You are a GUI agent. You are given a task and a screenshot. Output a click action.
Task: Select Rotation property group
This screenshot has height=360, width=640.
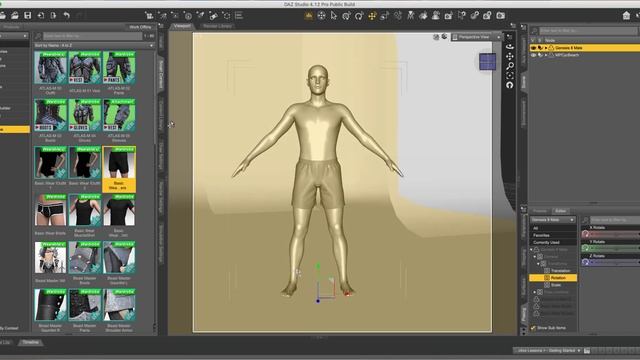pos(553,278)
